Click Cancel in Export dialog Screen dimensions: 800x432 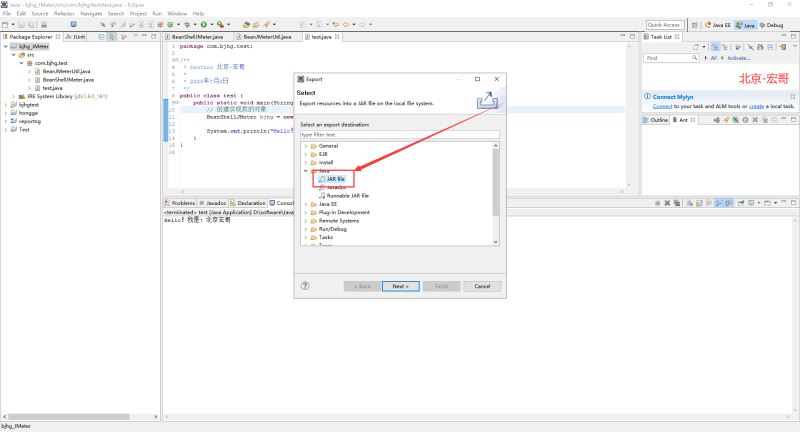coord(482,286)
